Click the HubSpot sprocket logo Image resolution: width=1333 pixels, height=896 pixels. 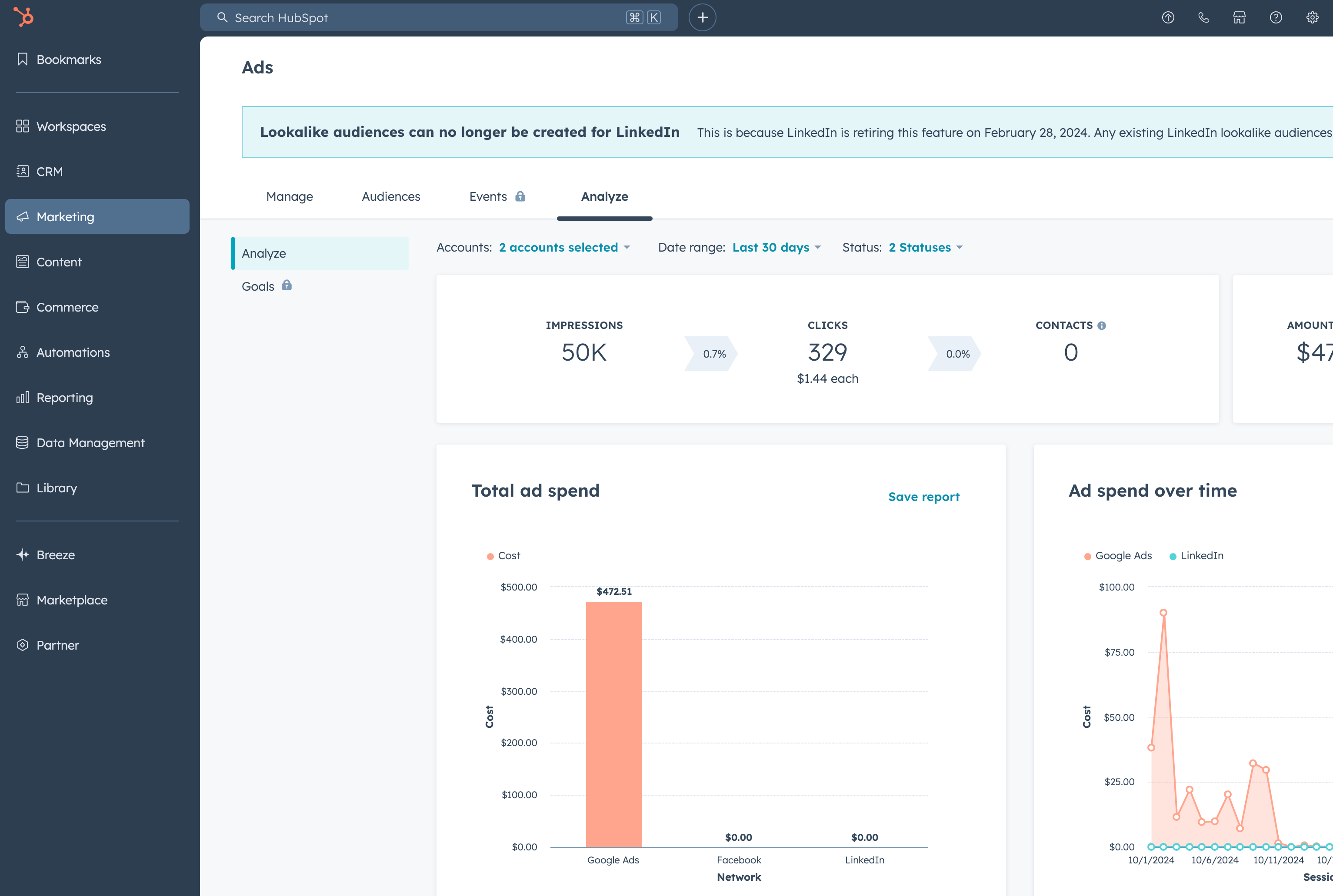pyautogui.click(x=23, y=17)
